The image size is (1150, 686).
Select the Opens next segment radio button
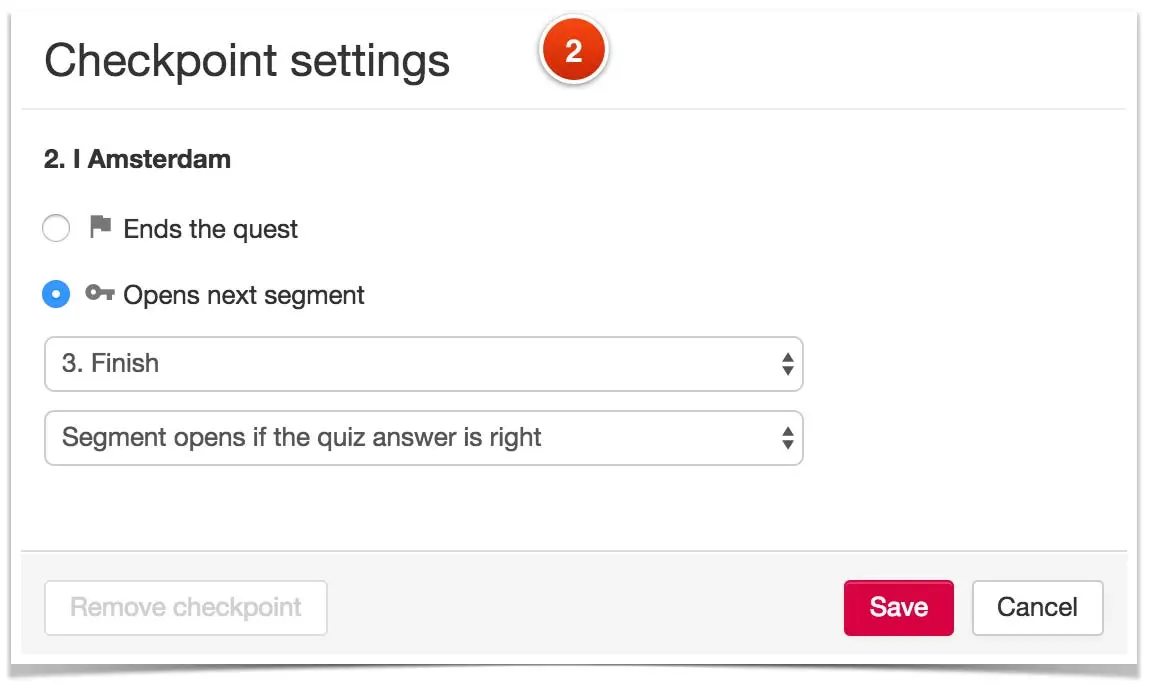(x=56, y=294)
